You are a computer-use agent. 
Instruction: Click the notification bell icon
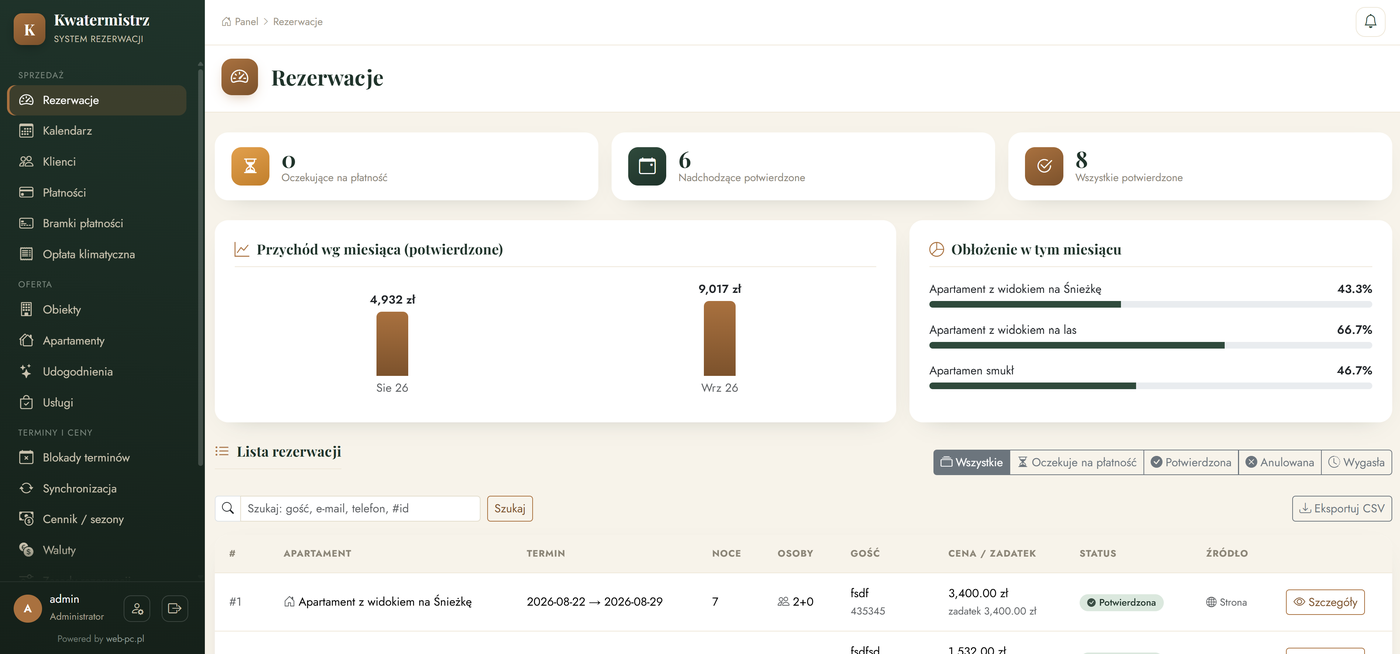(1370, 21)
